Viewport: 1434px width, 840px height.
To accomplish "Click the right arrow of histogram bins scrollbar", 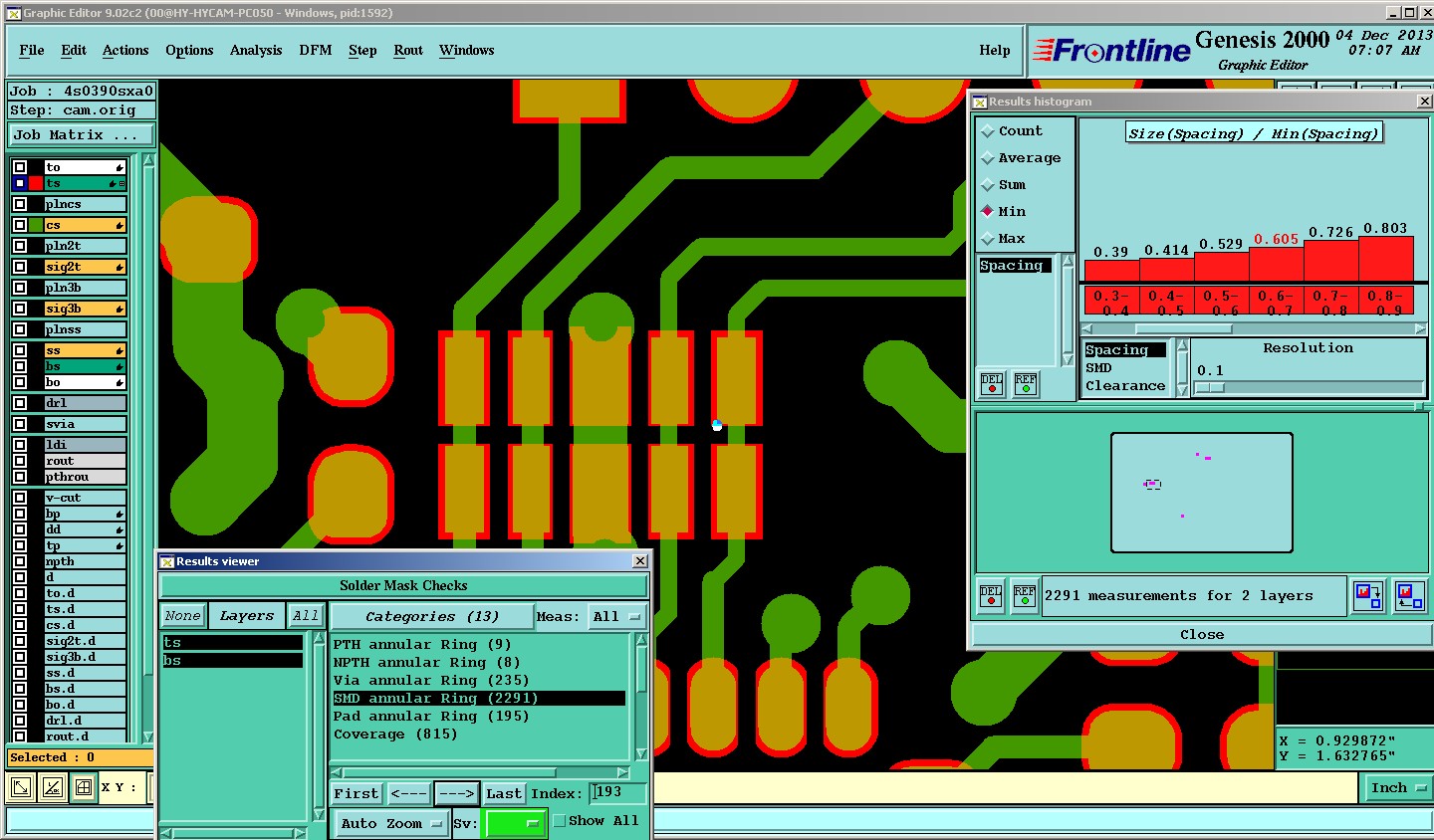I will pos(1420,328).
